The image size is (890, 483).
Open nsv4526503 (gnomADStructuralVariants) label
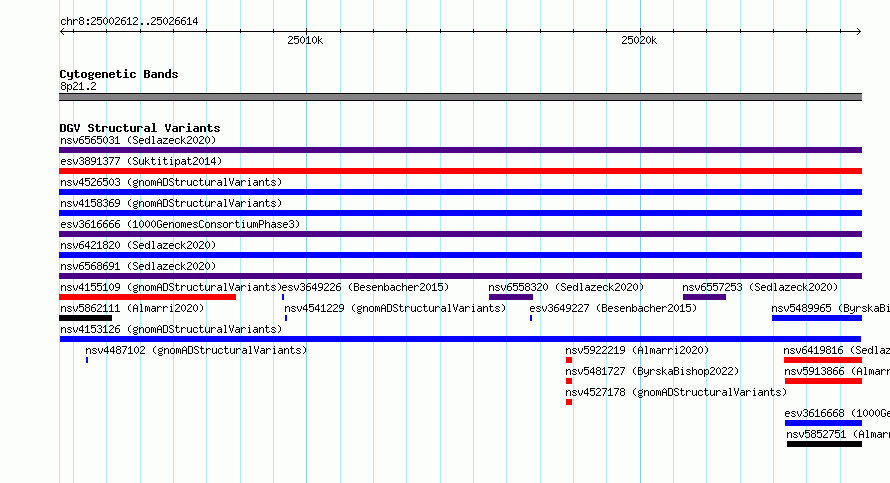pyautogui.click(x=171, y=182)
